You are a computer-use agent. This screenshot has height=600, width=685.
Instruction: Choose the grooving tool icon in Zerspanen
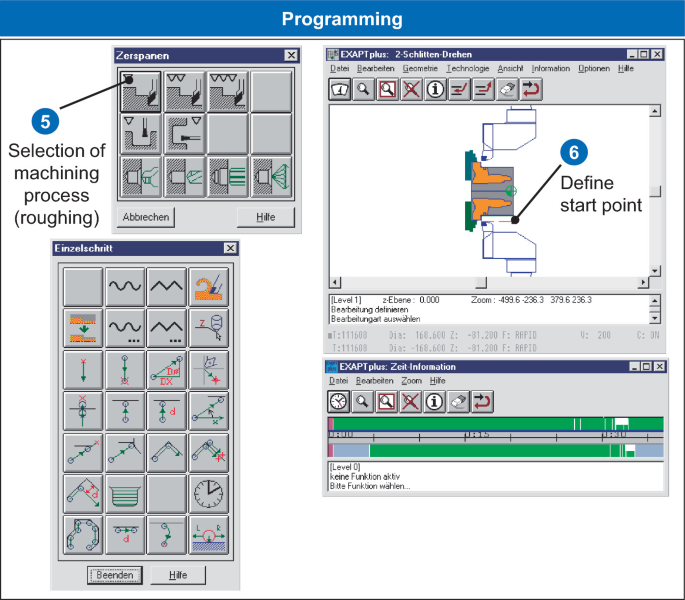coord(141,134)
